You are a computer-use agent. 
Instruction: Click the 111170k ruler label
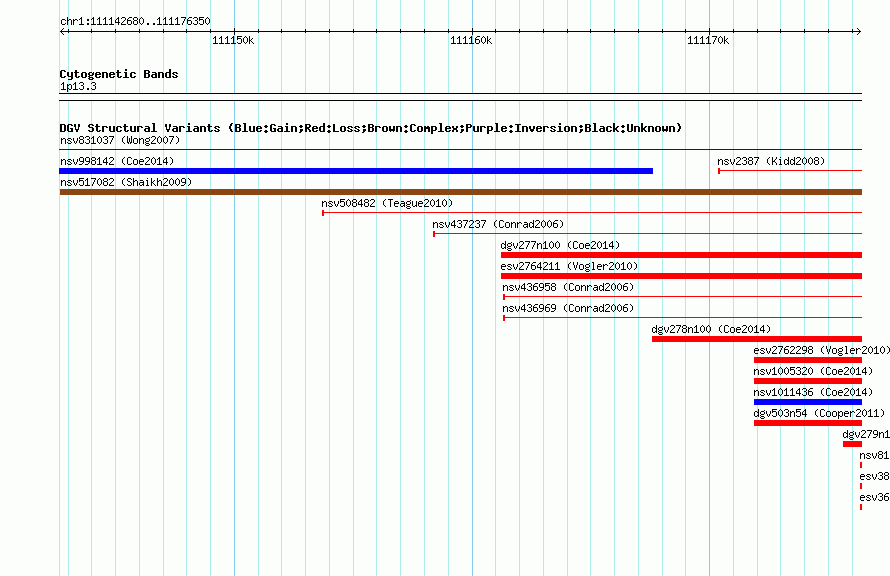(708, 41)
